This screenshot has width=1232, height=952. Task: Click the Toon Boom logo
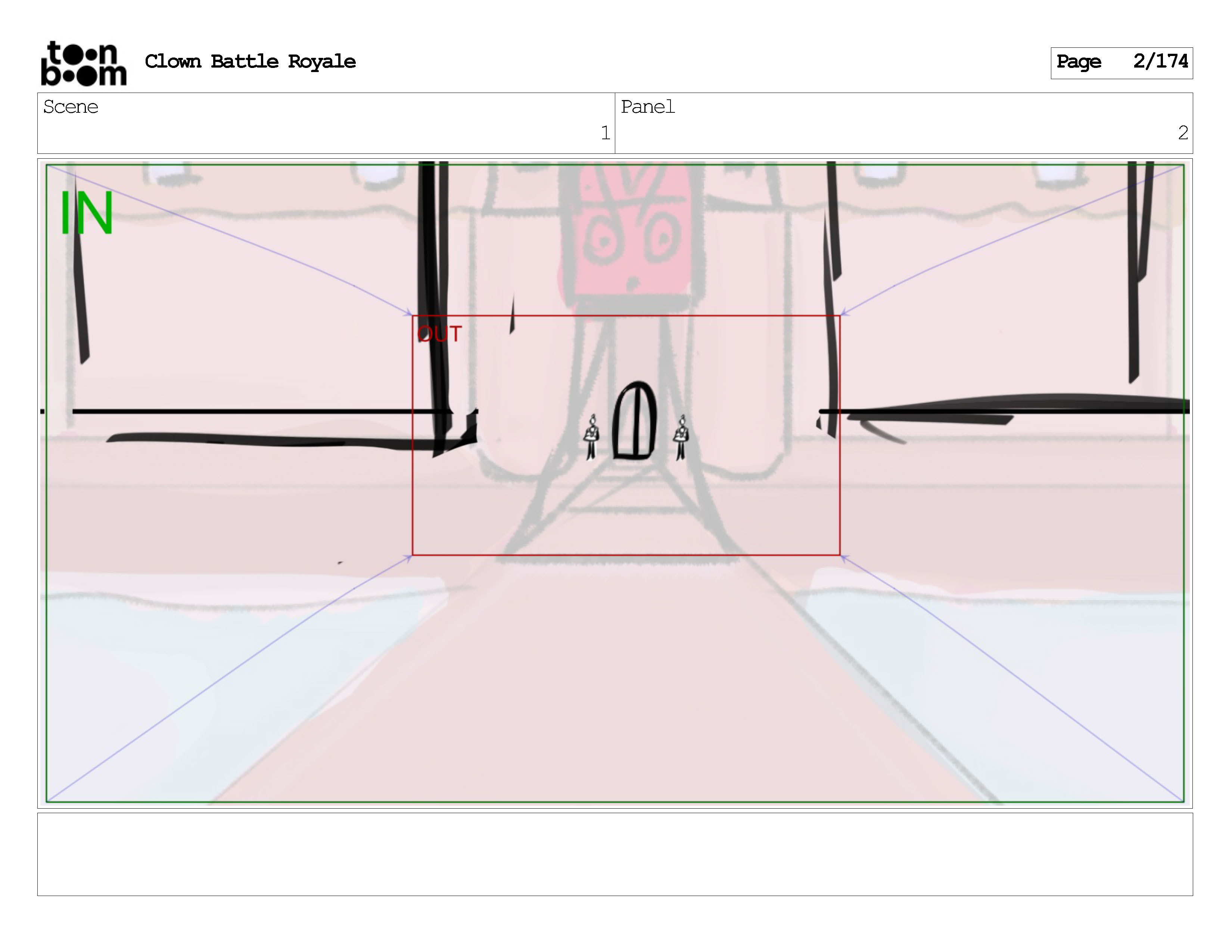(84, 63)
